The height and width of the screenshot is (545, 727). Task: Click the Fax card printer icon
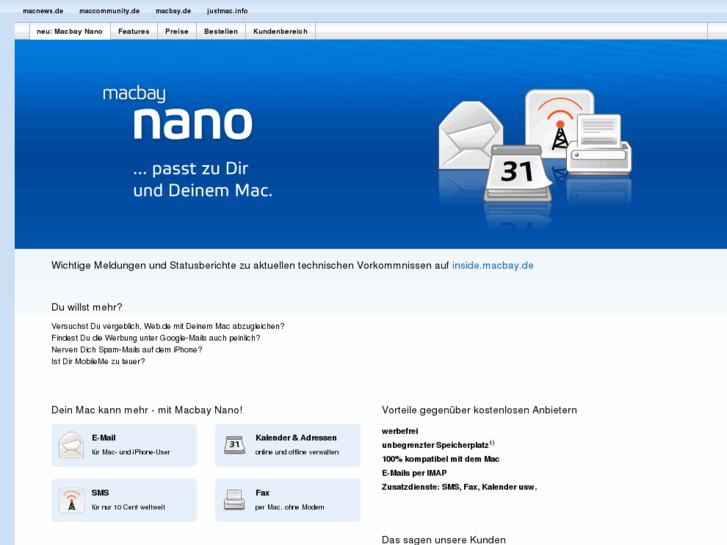(235, 500)
